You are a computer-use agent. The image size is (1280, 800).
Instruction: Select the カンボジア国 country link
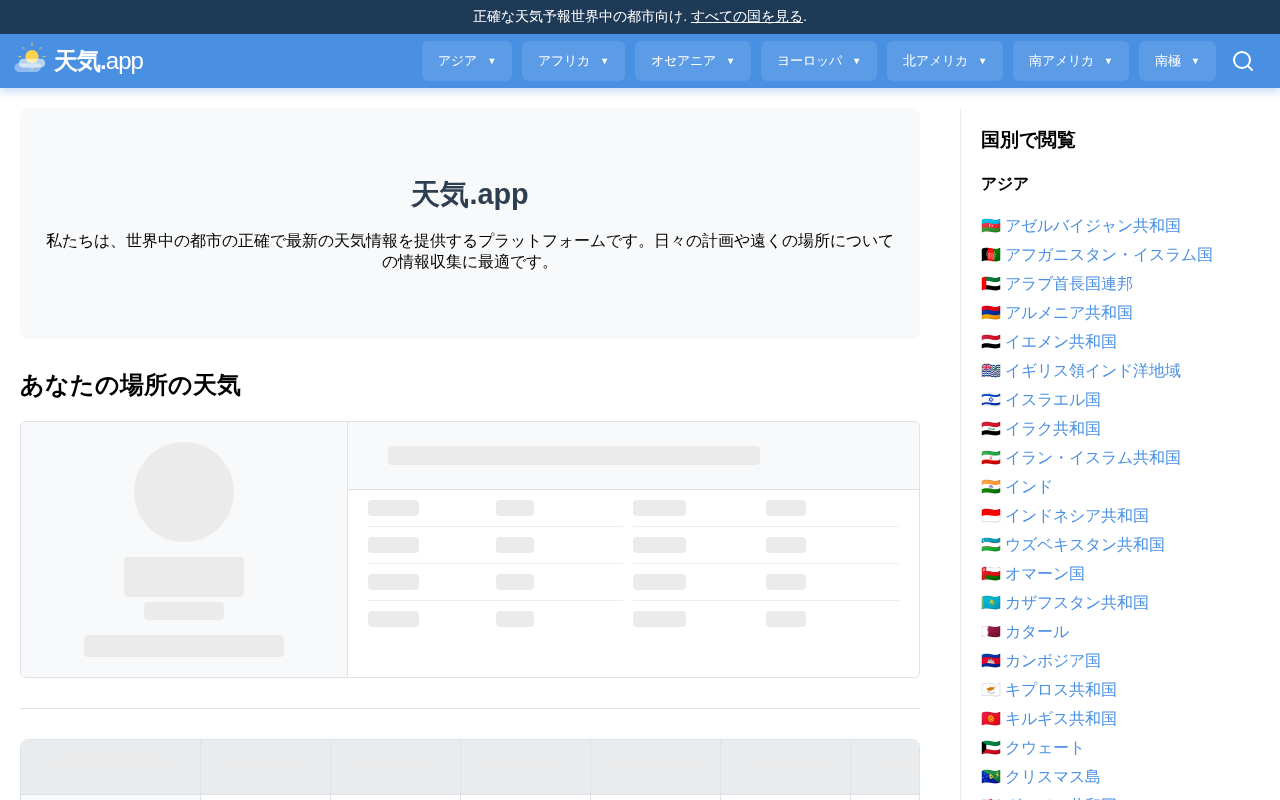point(1053,661)
